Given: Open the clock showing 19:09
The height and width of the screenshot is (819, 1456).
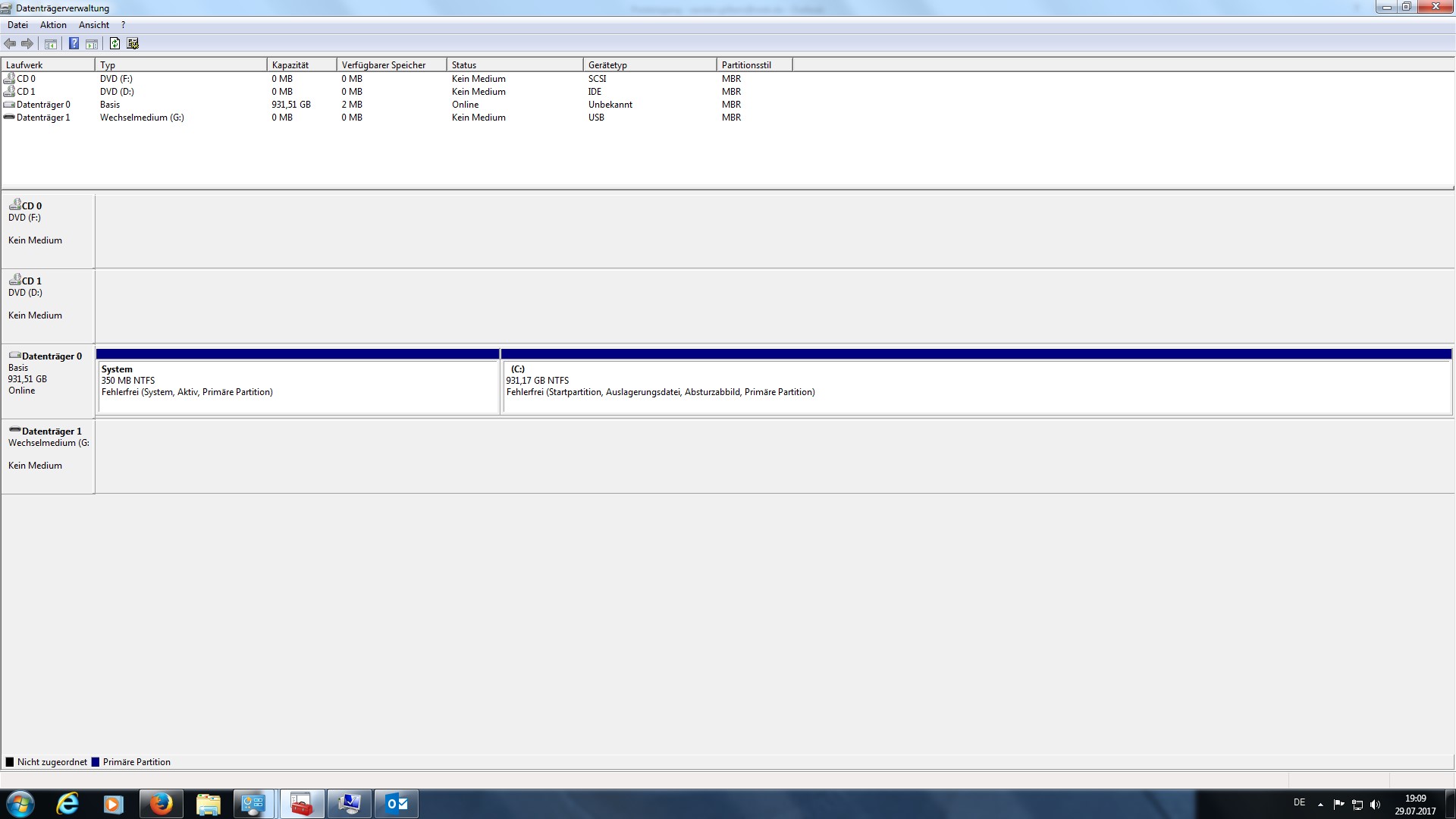Looking at the screenshot, I should [x=1415, y=805].
